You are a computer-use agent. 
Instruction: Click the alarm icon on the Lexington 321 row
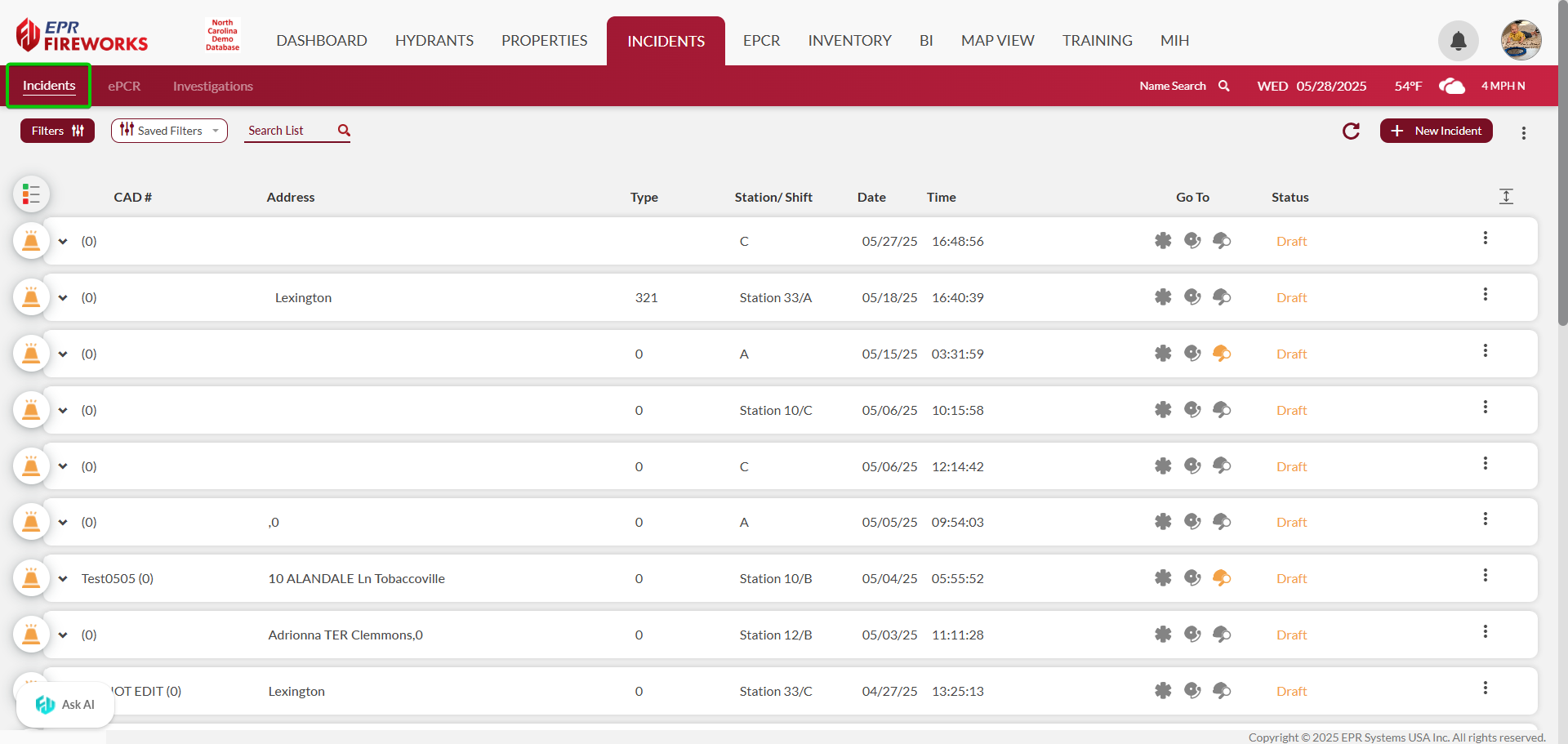31,297
